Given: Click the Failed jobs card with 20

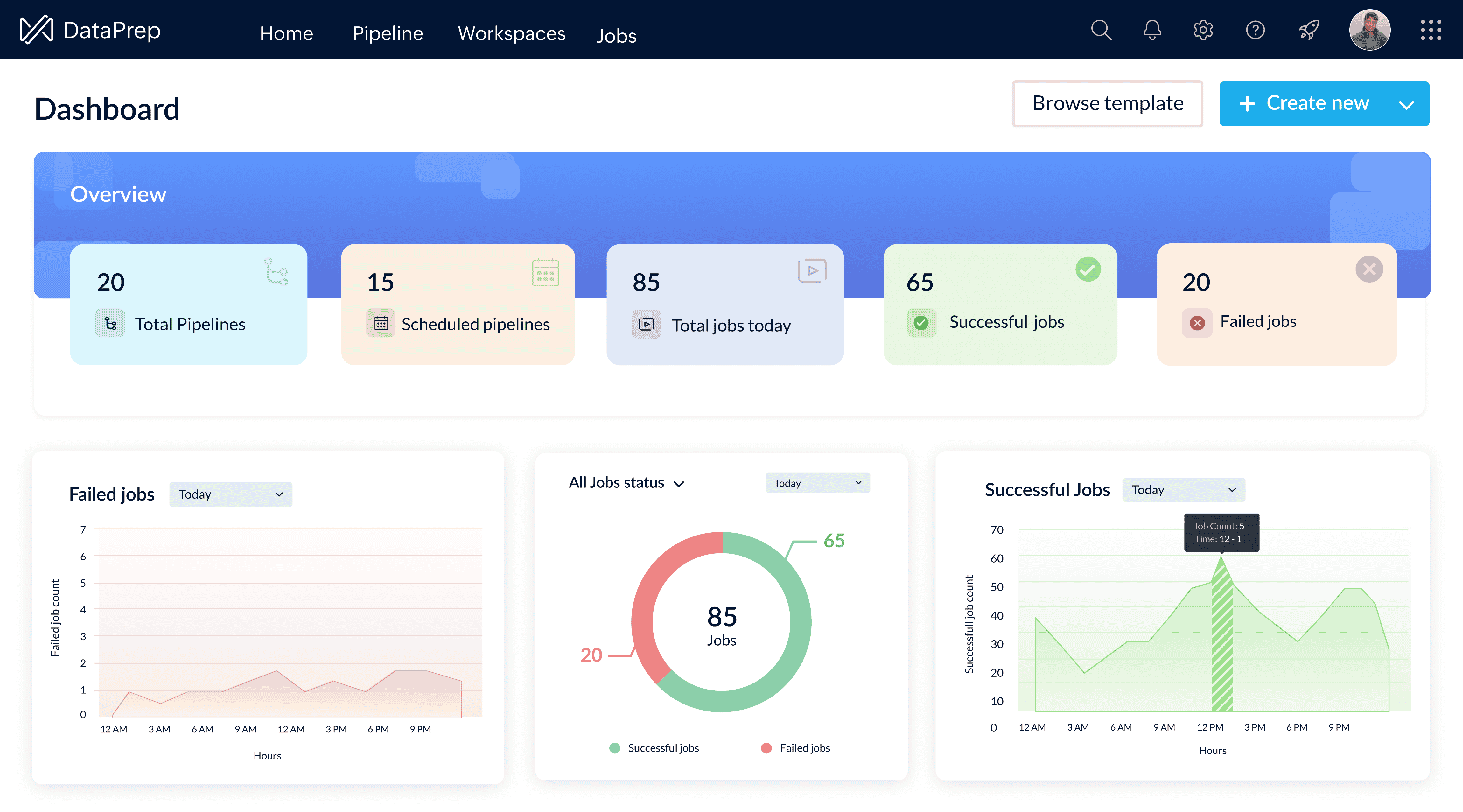Looking at the screenshot, I should (x=1277, y=304).
